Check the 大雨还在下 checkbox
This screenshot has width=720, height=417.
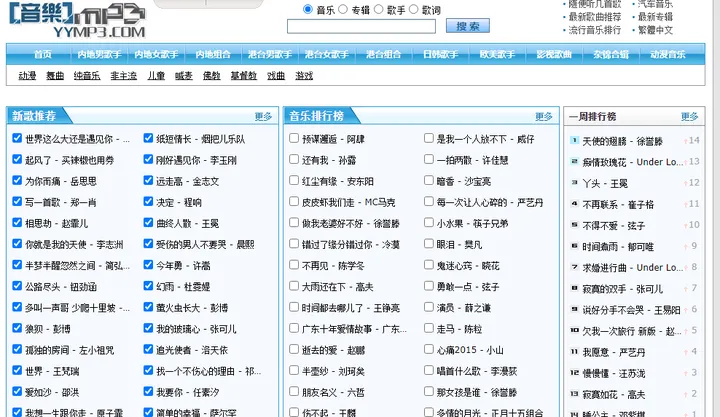click(294, 286)
